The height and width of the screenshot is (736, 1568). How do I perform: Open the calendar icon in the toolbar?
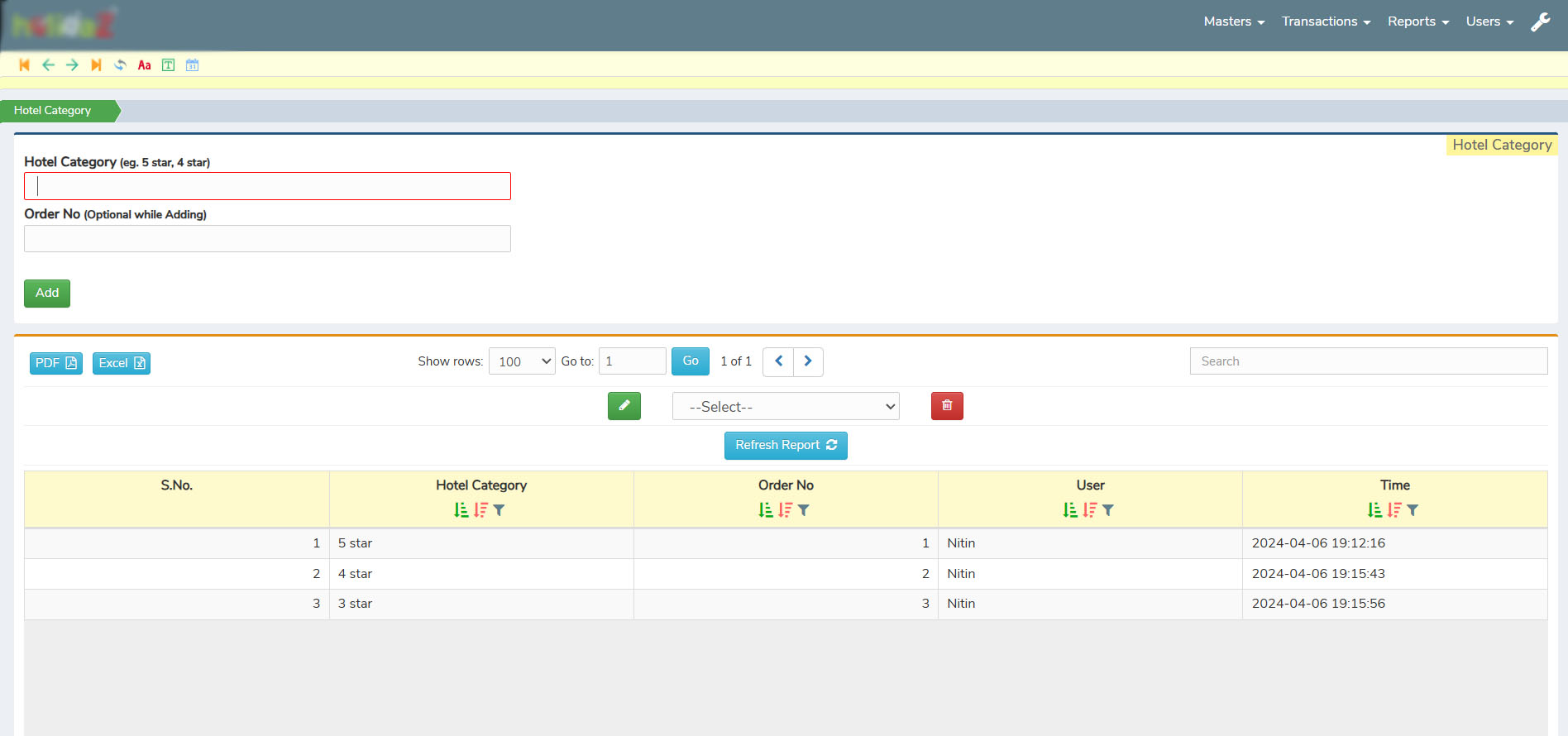pyautogui.click(x=192, y=65)
